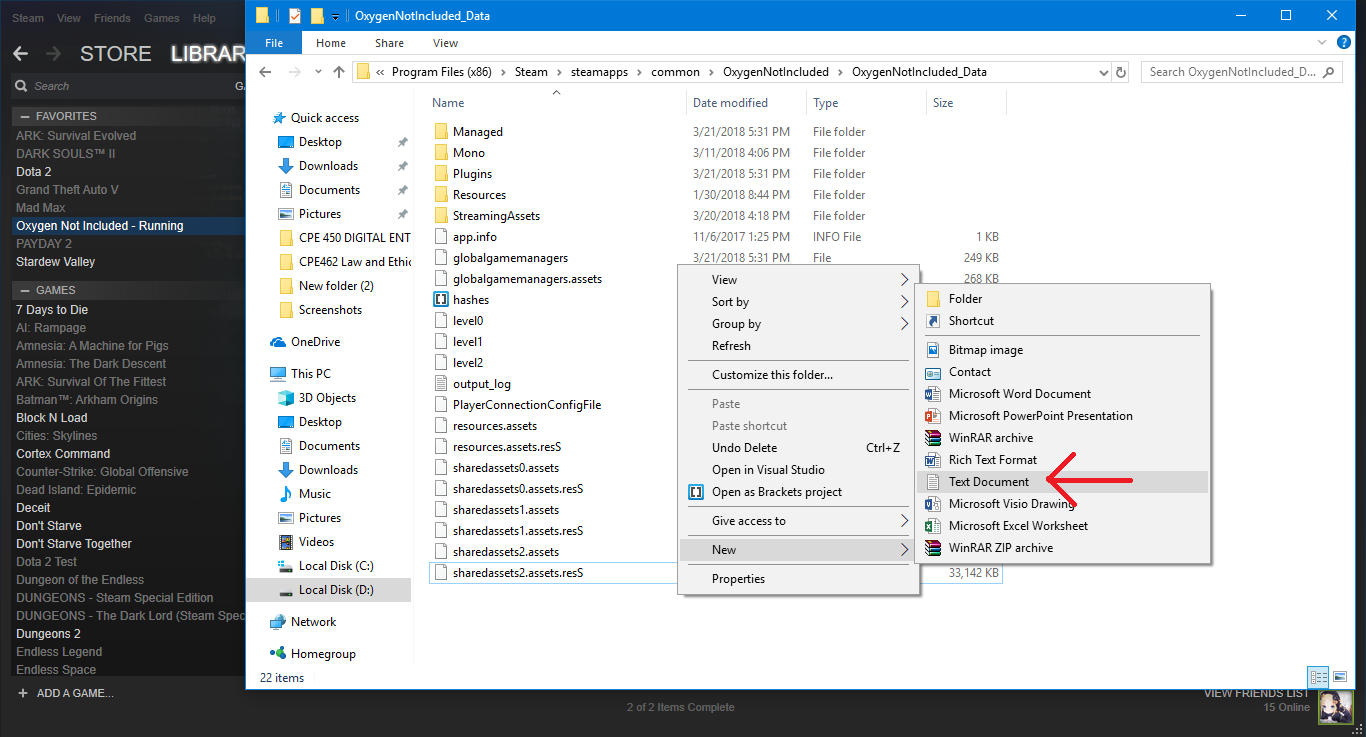Go back in File Explorer
The image size is (1366, 737).
coord(265,72)
